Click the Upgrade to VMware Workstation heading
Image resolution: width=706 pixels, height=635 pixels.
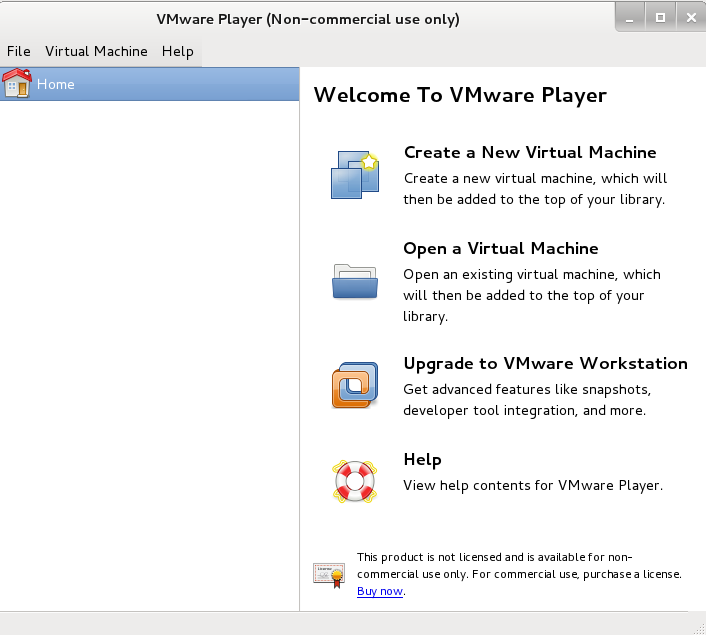coord(545,363)
